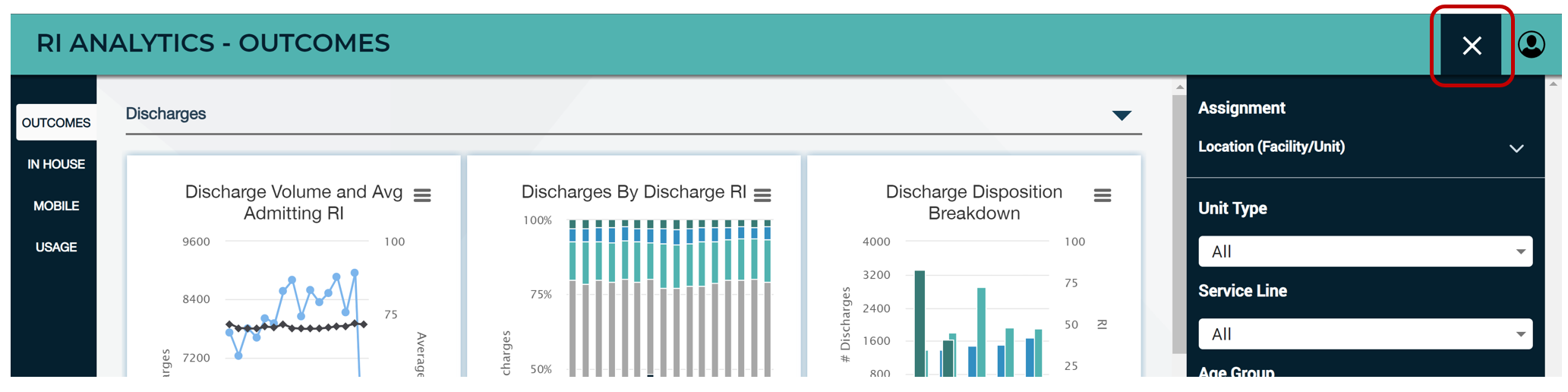Switch to the In House tab
The width and height of the screenshot is (1568, 392).
[x=56, y=164]
